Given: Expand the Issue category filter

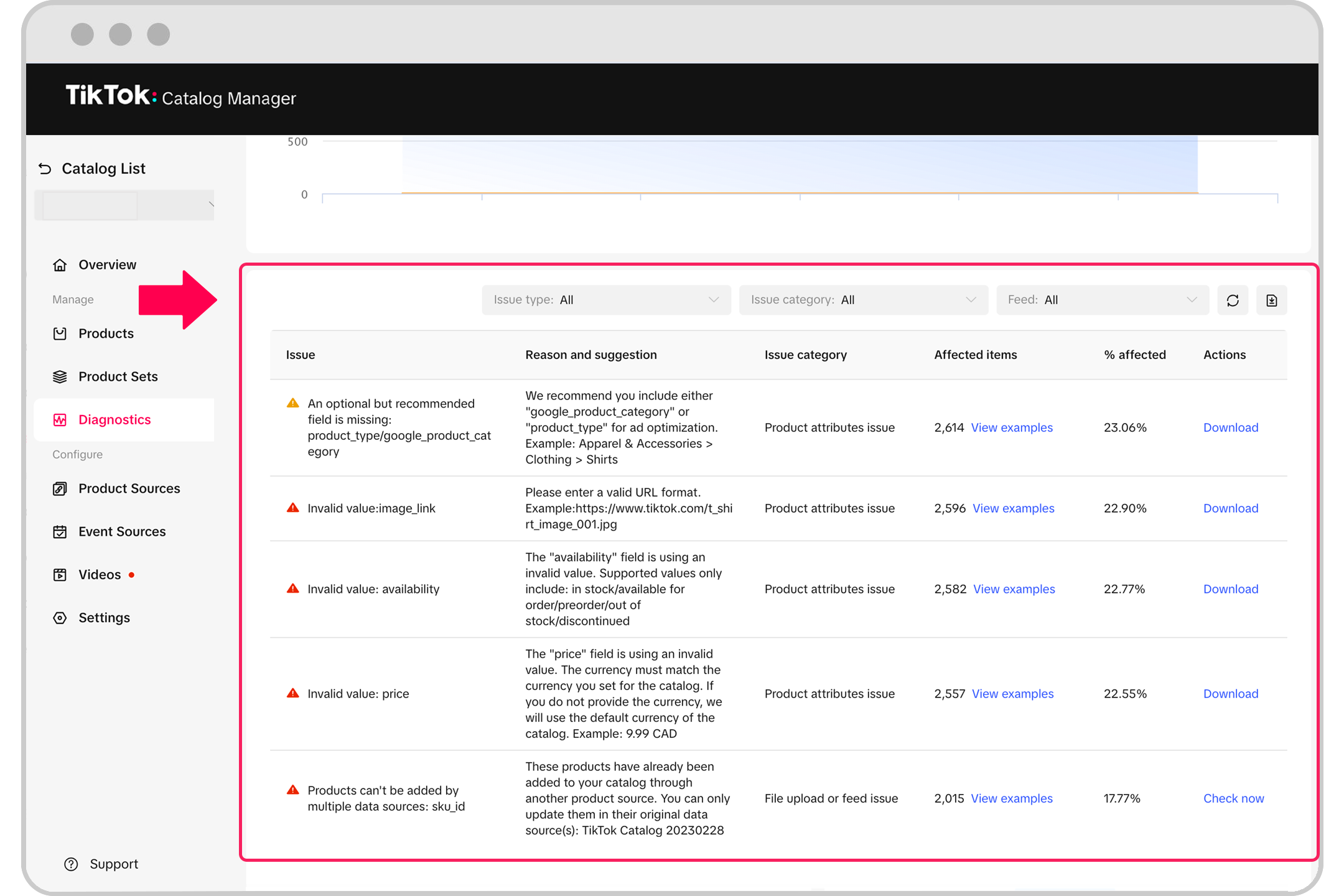Looking at the screenshot, I should [x=864, y=300].
